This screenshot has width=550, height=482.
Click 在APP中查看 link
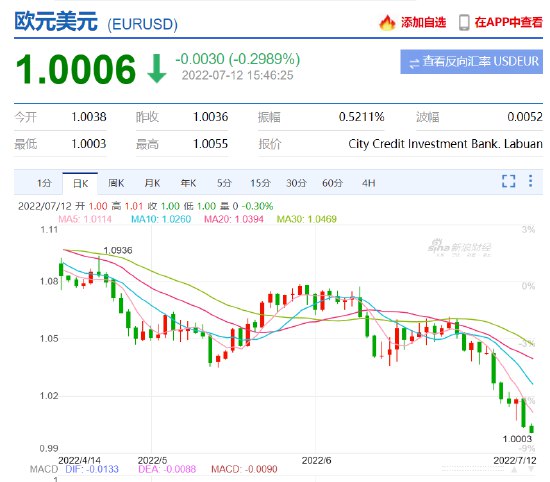(509, 22)
